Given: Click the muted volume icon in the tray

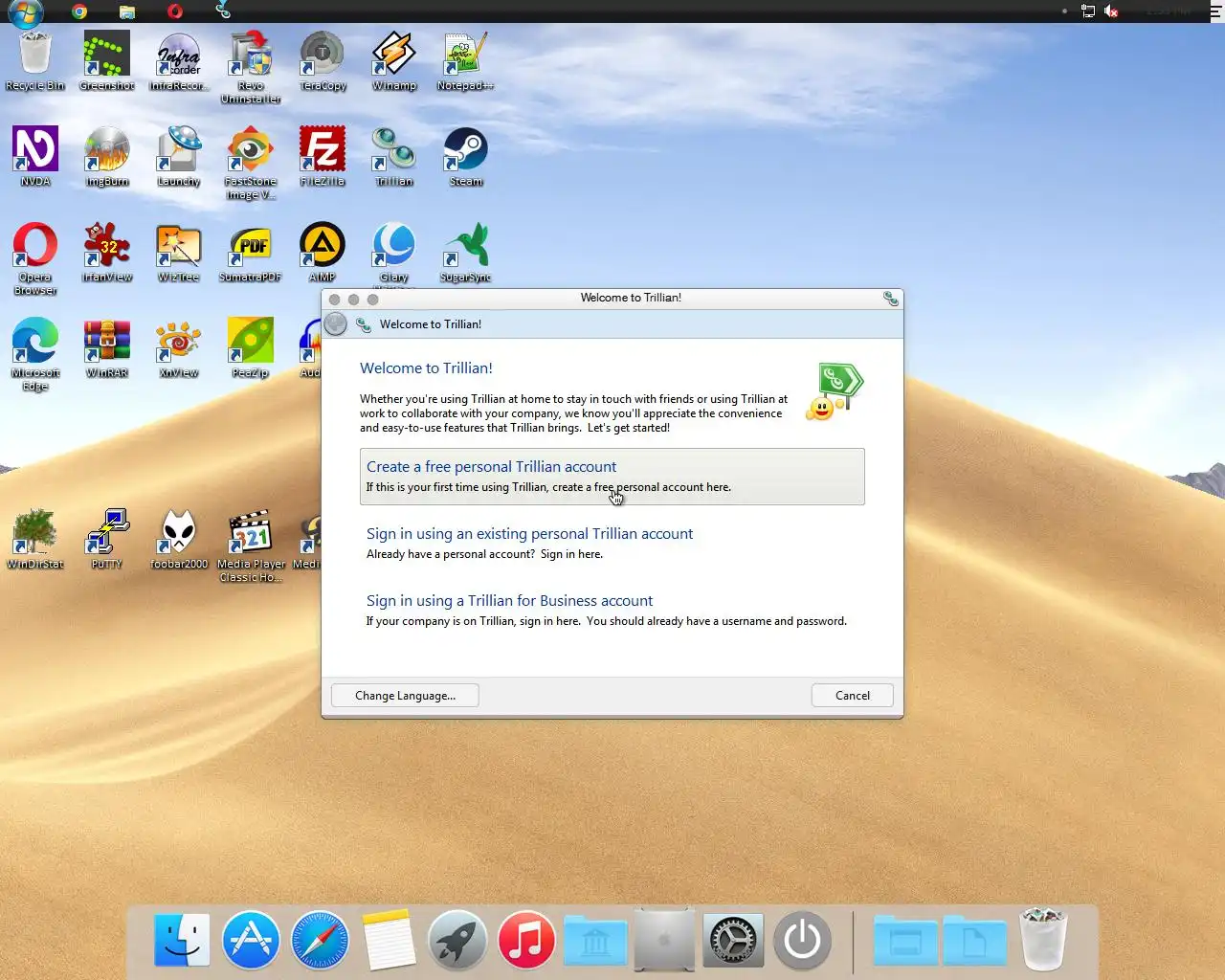Looking at the screenshot, I should click(1111, 11).
